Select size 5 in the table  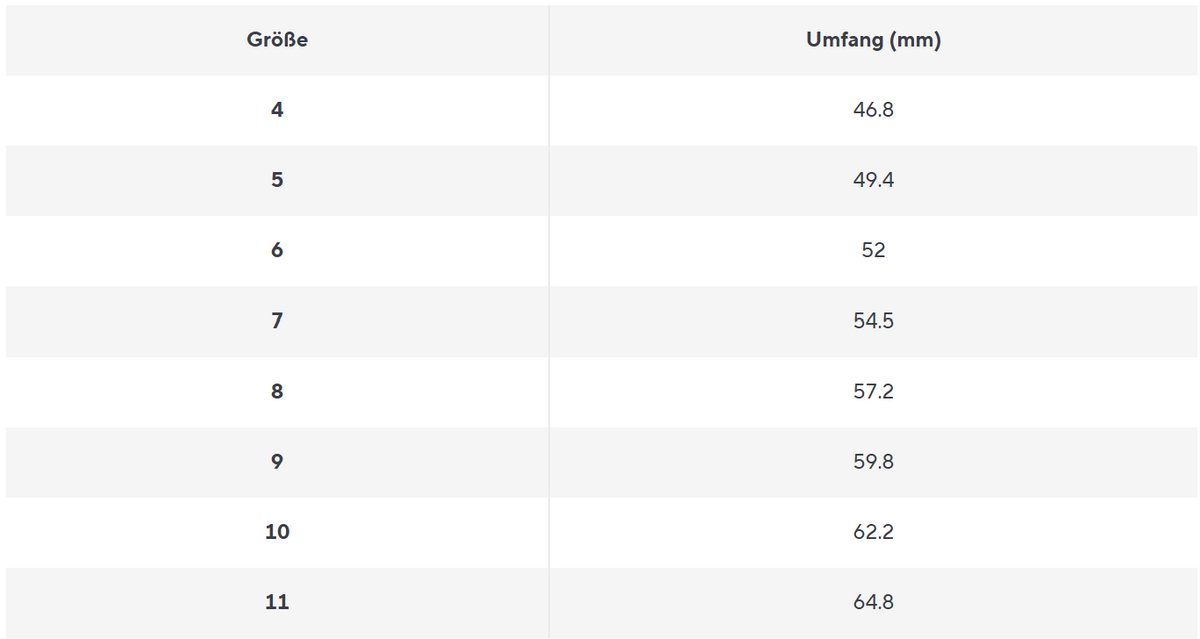click(x=277, y=180)
